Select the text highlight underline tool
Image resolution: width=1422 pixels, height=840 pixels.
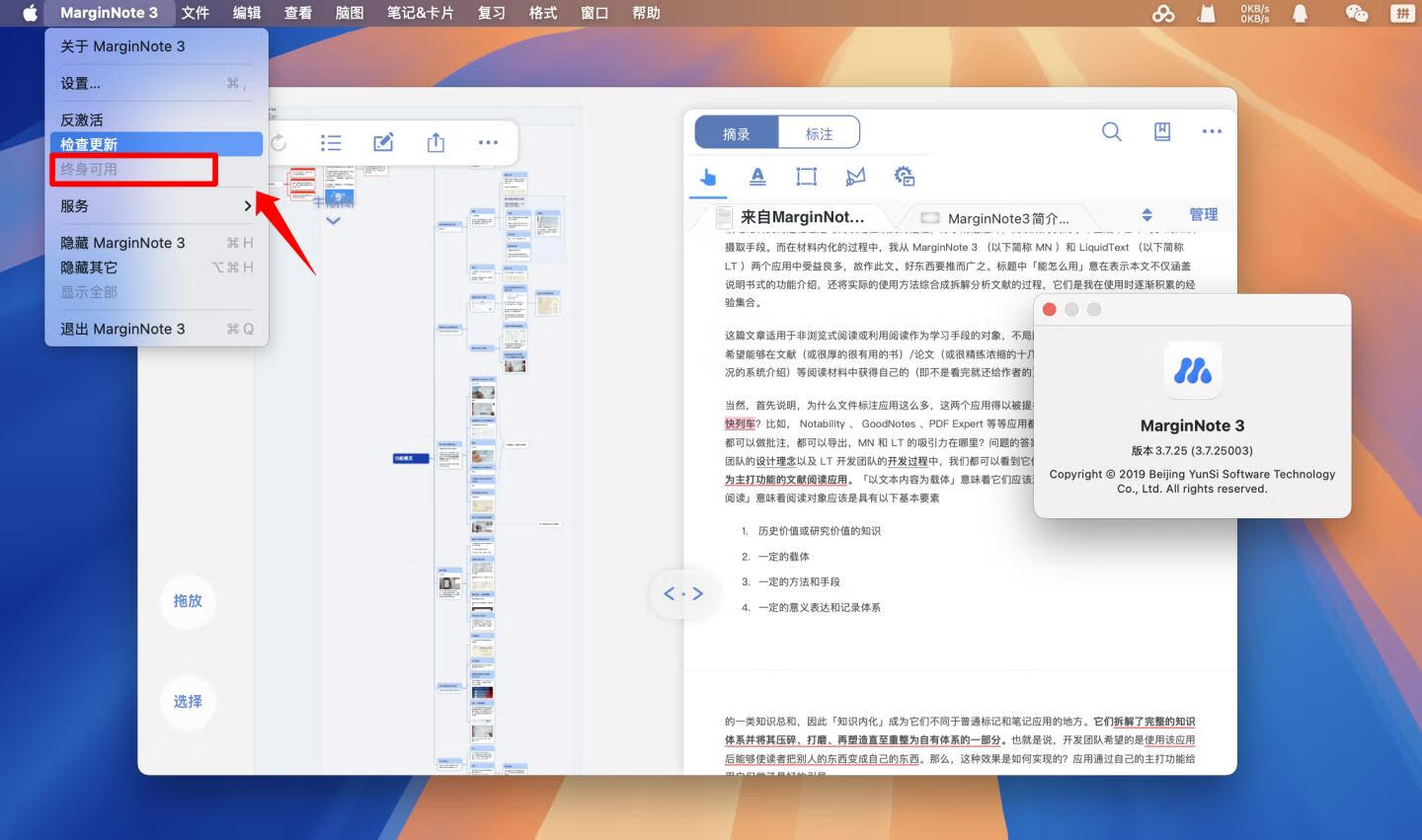click(x=757, y=177)
